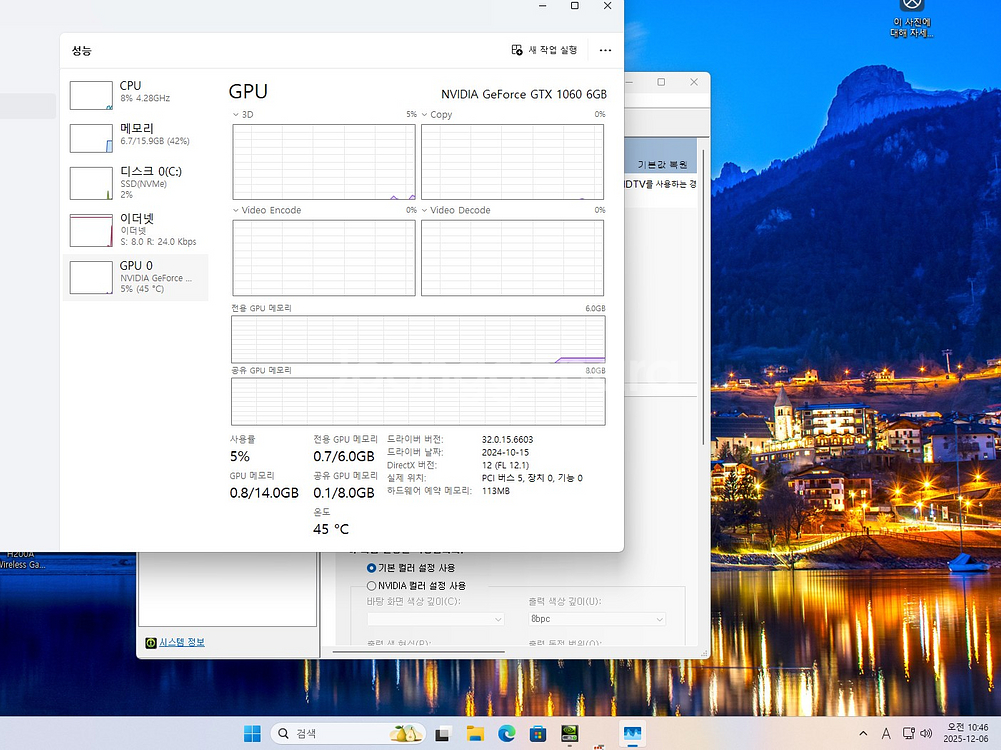The width and height of the screenshot is (1001, 750).
Task: Click the NVIDIA Control Panel taskbar icon
Action: [569, 734]
